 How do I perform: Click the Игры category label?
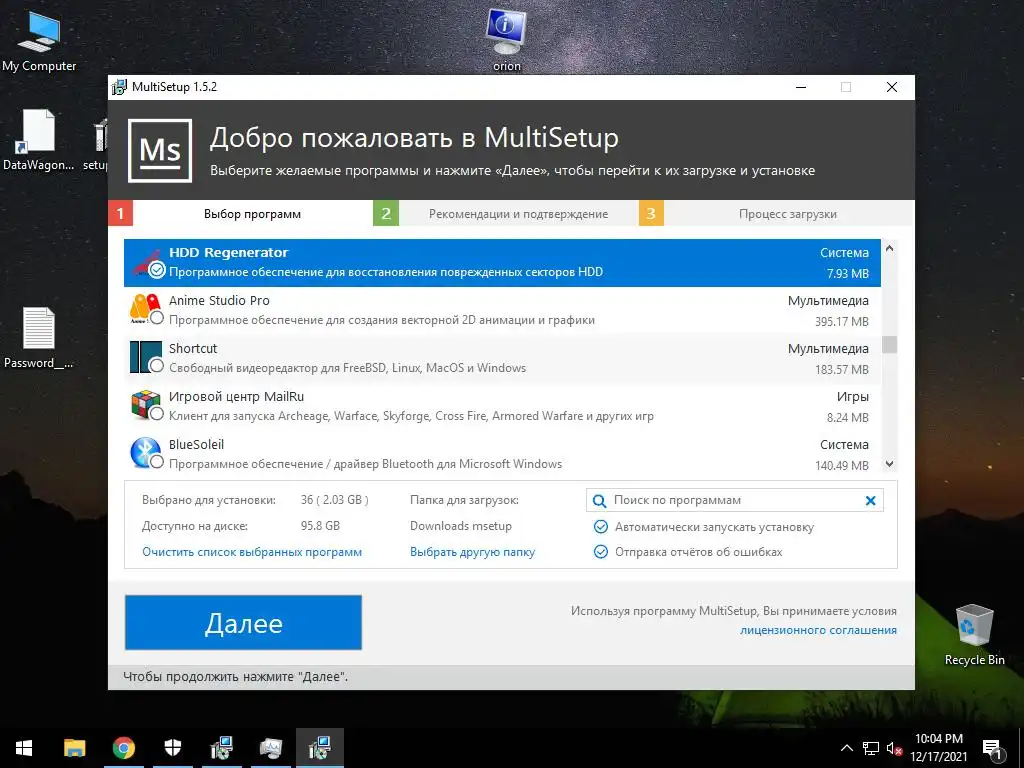(x=852, y=396)
